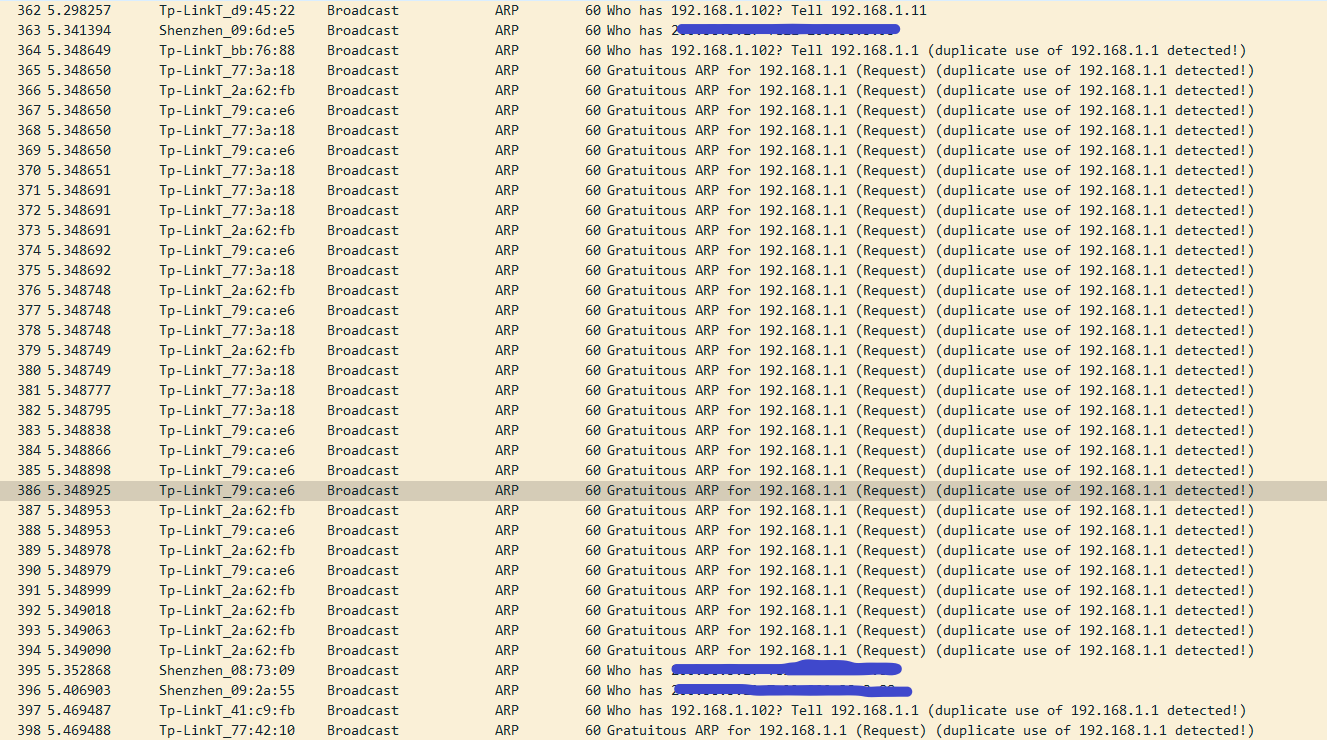1327x740 pixels.
Task: Select the row with time 5.349018
Action: pos(663,610)
